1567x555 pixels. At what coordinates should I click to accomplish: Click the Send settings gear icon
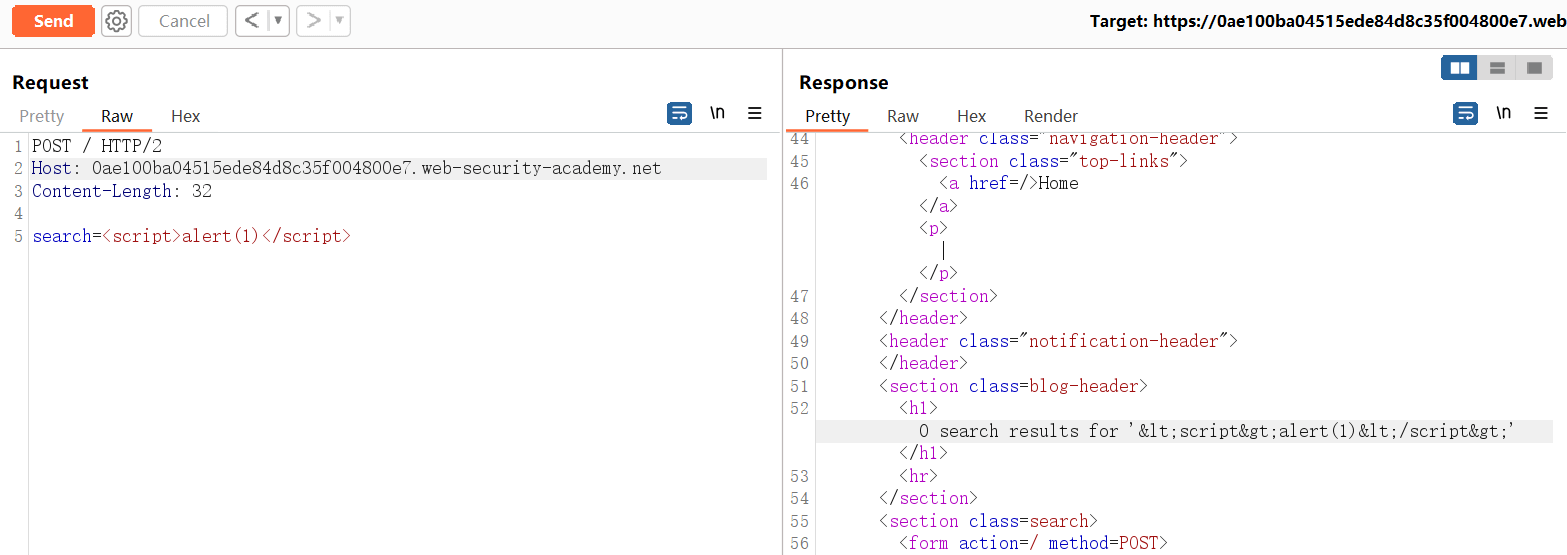[117, 21]
